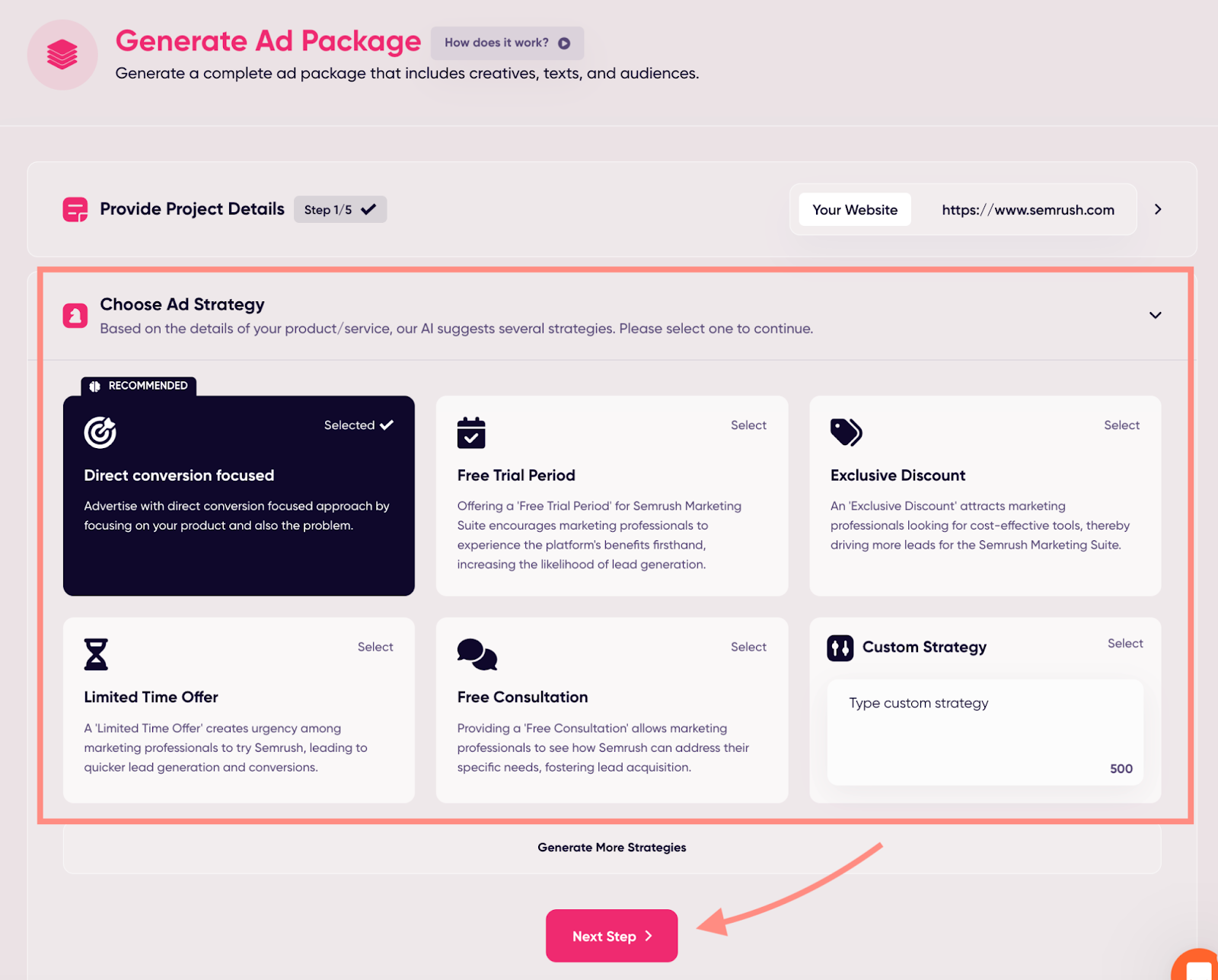This screenshot has height=980, width=1218.
Task: Select the Limited Time Offer strategy
Action: coord(375,647)
